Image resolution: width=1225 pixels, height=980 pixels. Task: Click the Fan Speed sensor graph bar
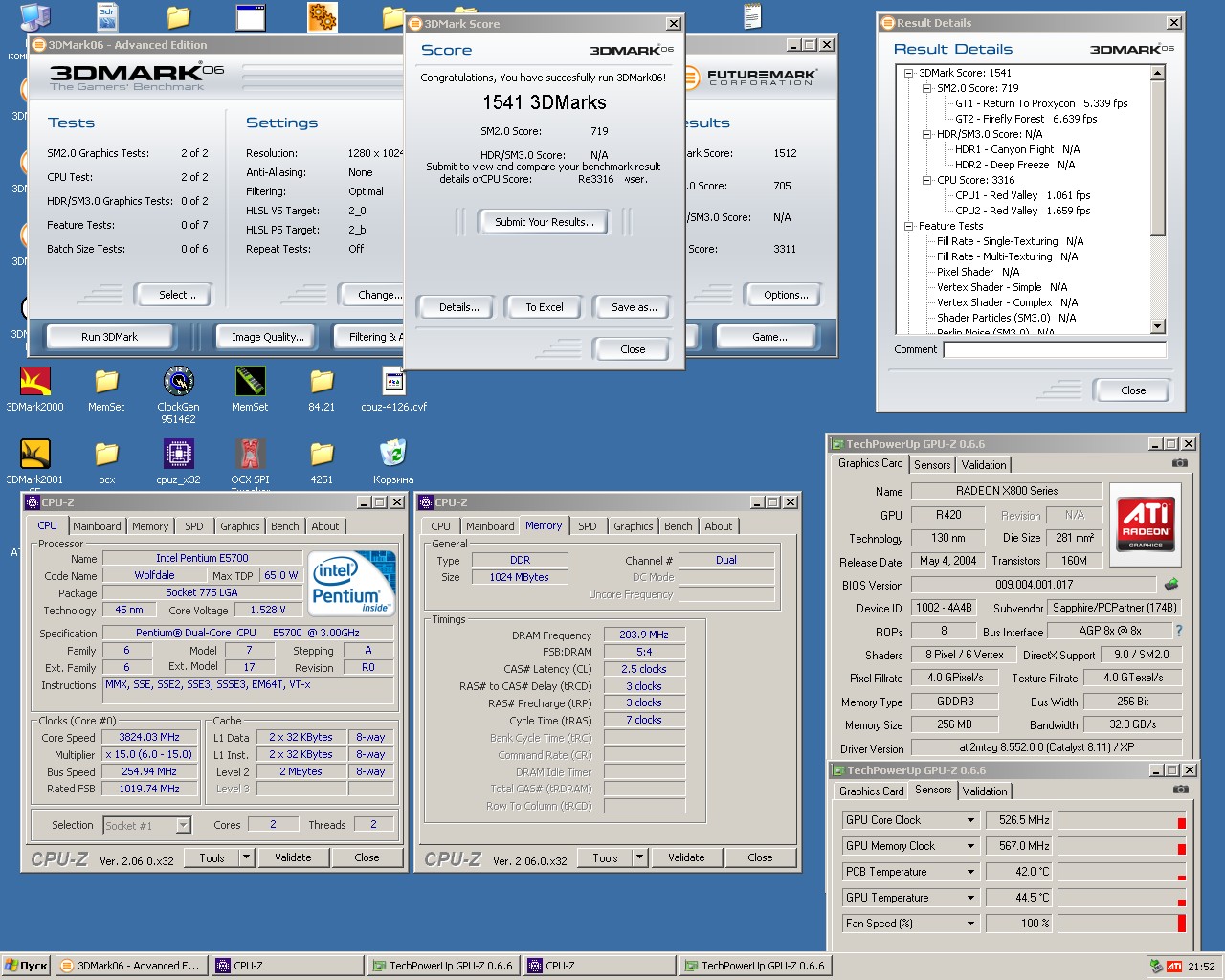tap(1122, 924)
